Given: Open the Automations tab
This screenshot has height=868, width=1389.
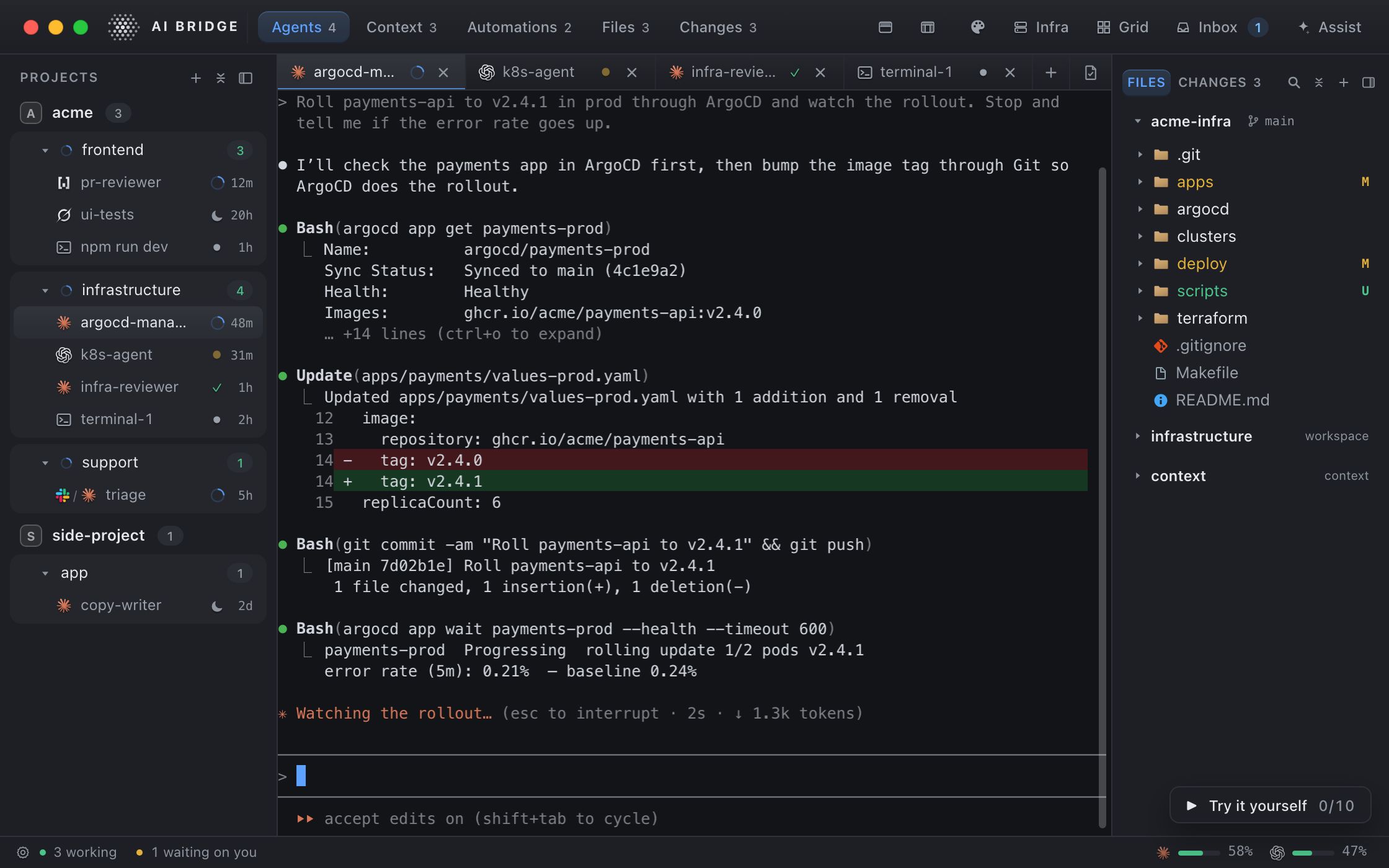Looking at the screenshot, I should click(519, 27).
